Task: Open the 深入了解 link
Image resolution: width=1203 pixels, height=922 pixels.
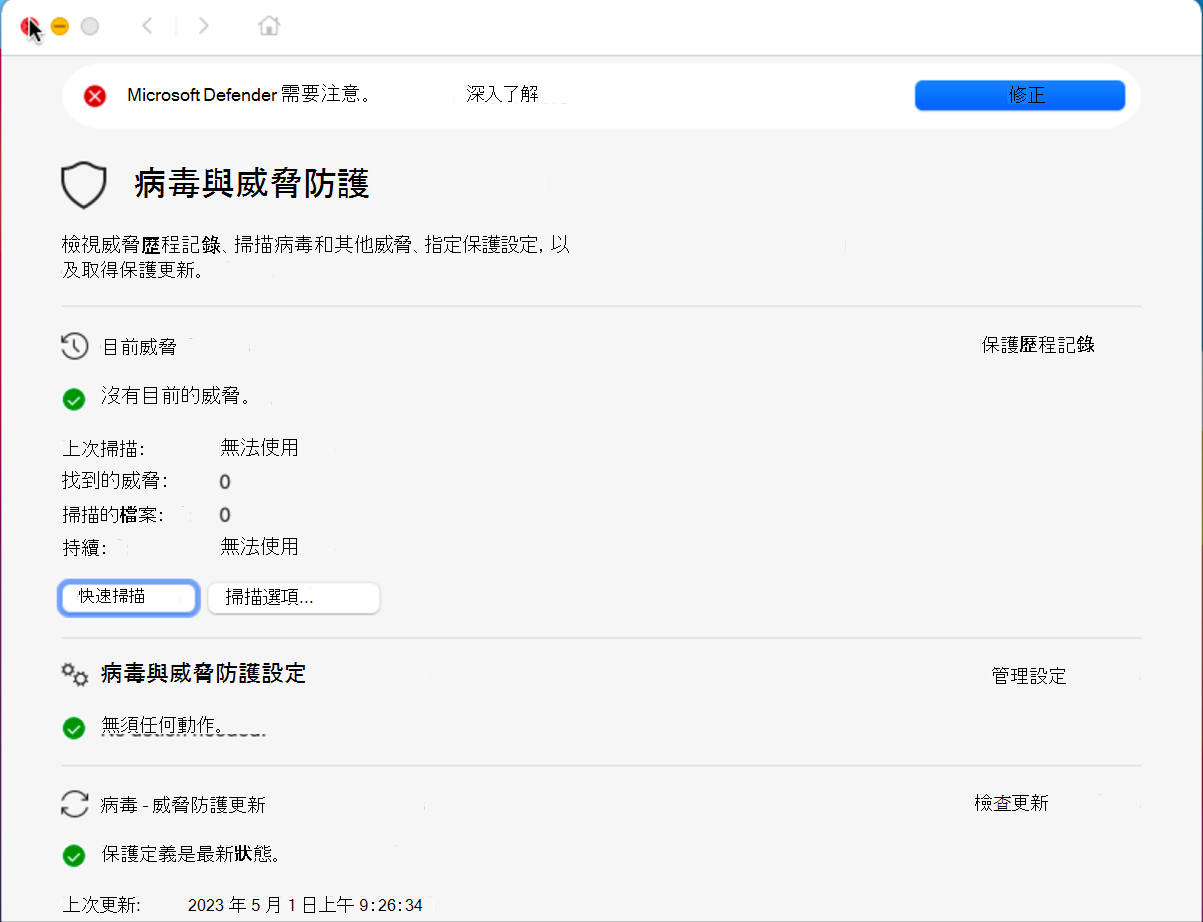Action: [x=503, y=95]
